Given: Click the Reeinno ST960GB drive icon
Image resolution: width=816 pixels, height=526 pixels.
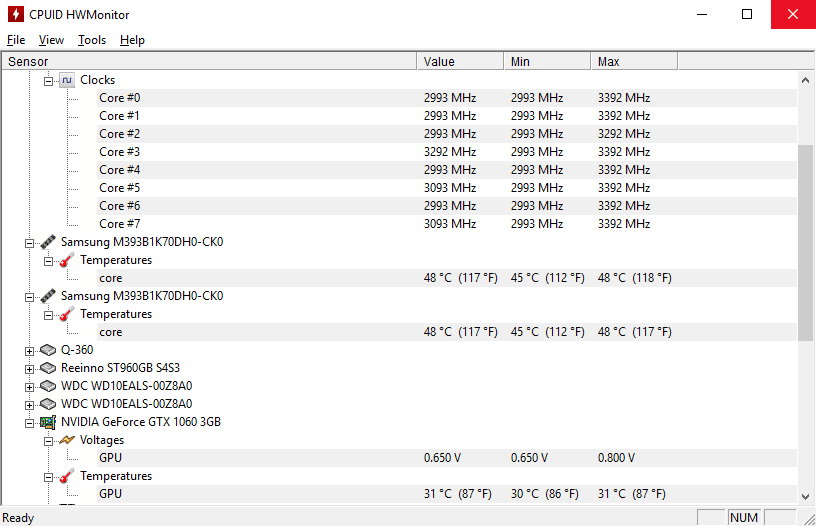Looking at the screenshot, I should [x=48, y=368].
